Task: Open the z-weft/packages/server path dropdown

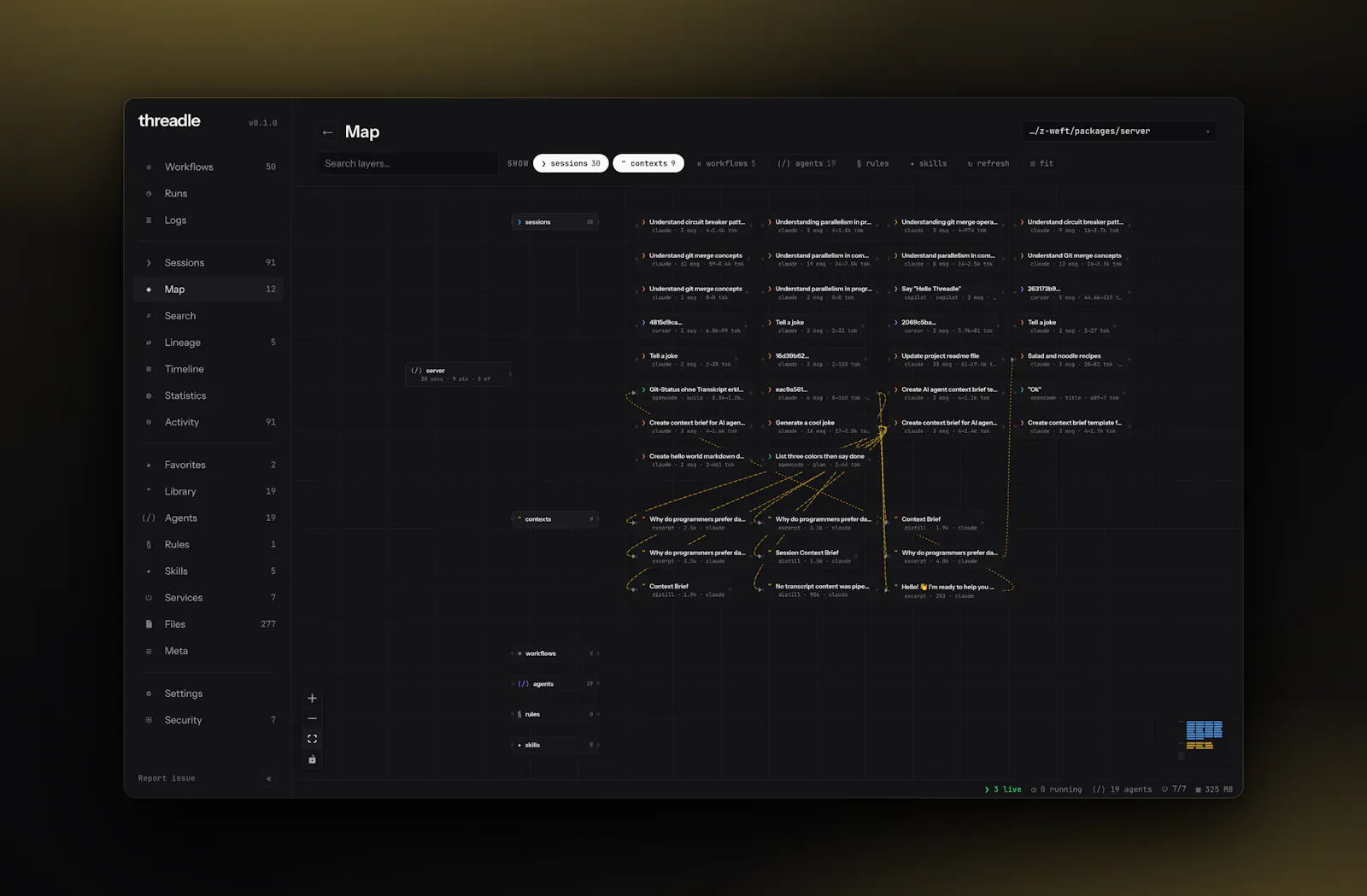Action: coord(1118,132)
